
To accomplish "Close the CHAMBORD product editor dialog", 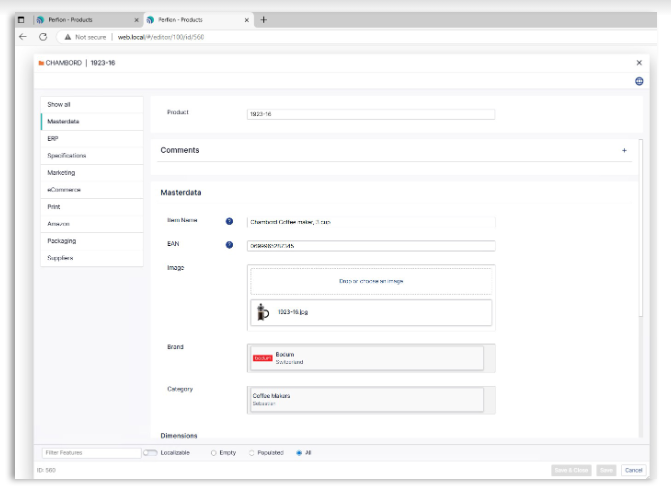I will 639,62.
